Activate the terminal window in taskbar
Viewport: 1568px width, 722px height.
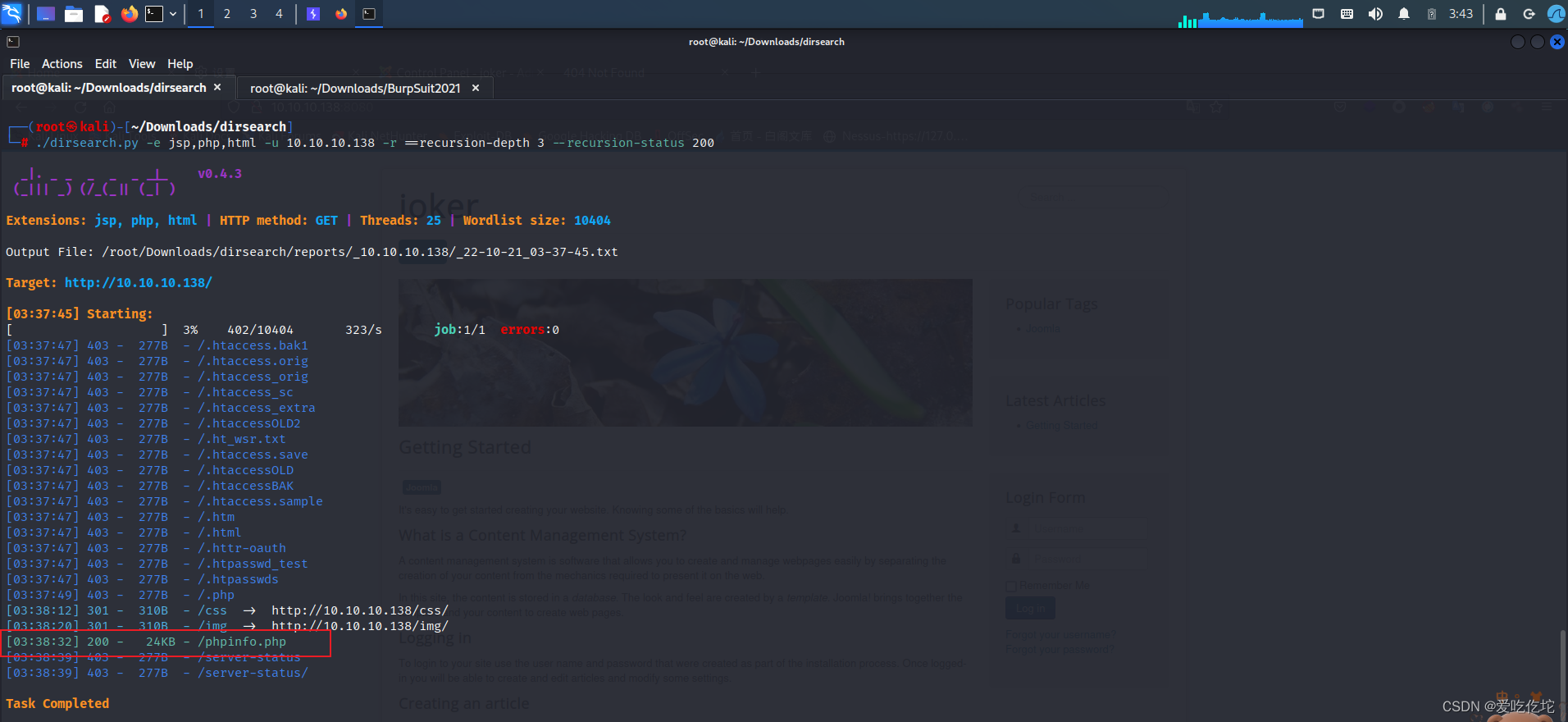[x=369, y=14]
